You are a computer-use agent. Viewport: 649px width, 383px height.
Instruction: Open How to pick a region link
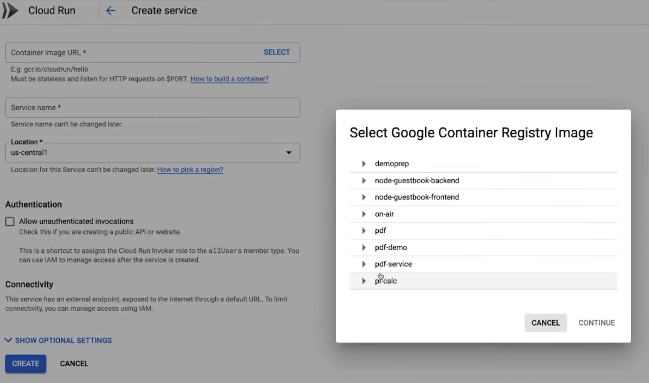coord(190,170)
